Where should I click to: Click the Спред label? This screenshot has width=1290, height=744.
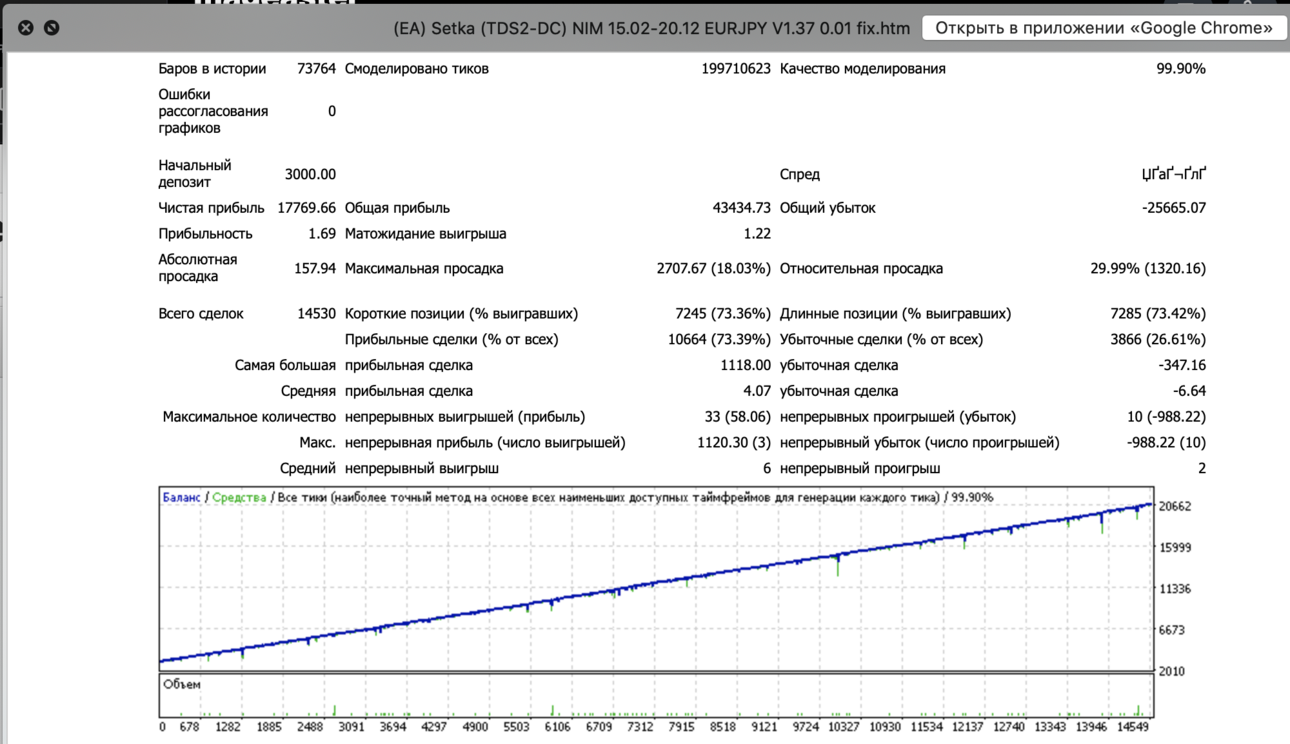(x=800, y=174)
